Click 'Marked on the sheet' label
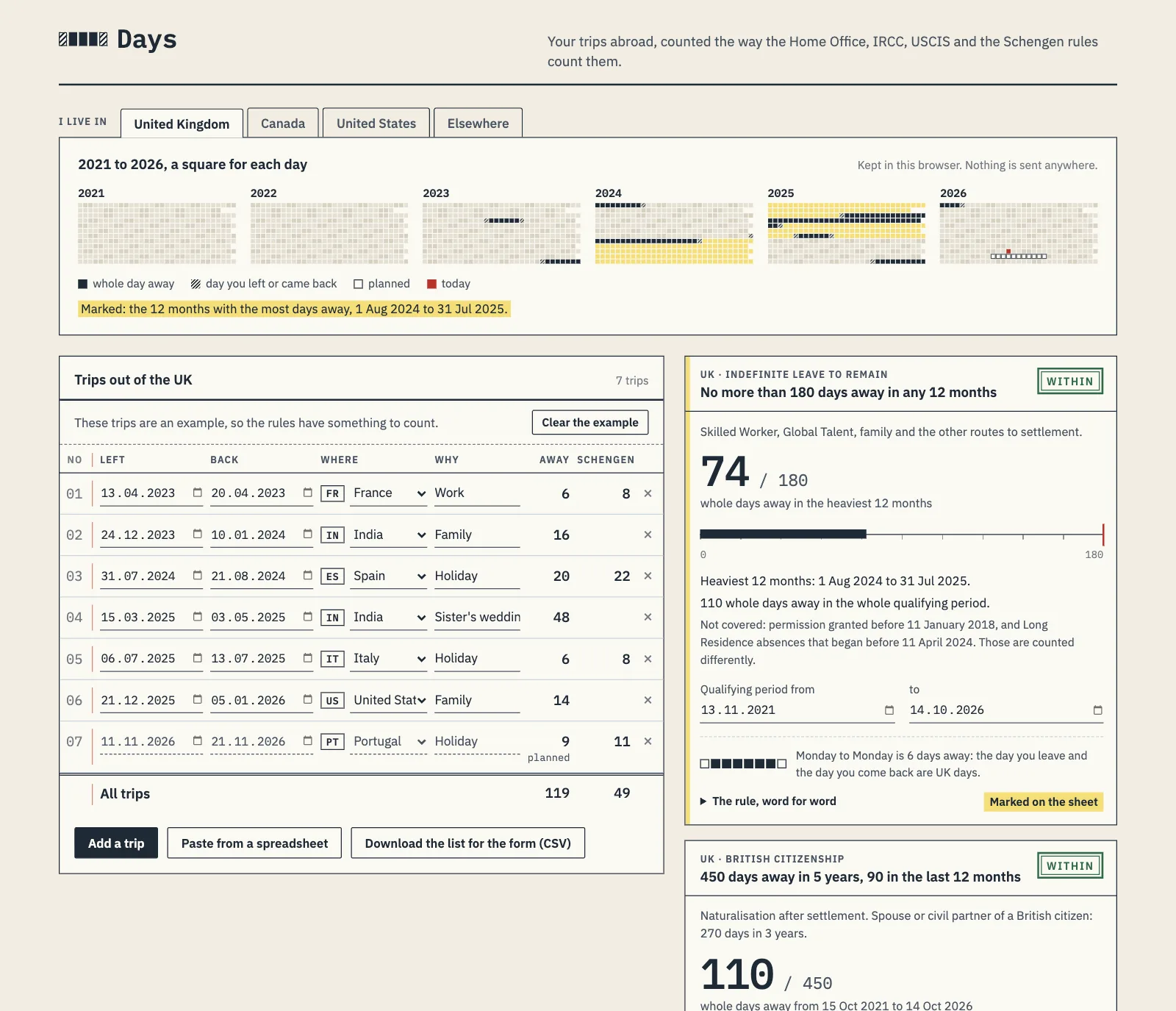The width and height of the screenshot is (1176, 1011). 1044,802
